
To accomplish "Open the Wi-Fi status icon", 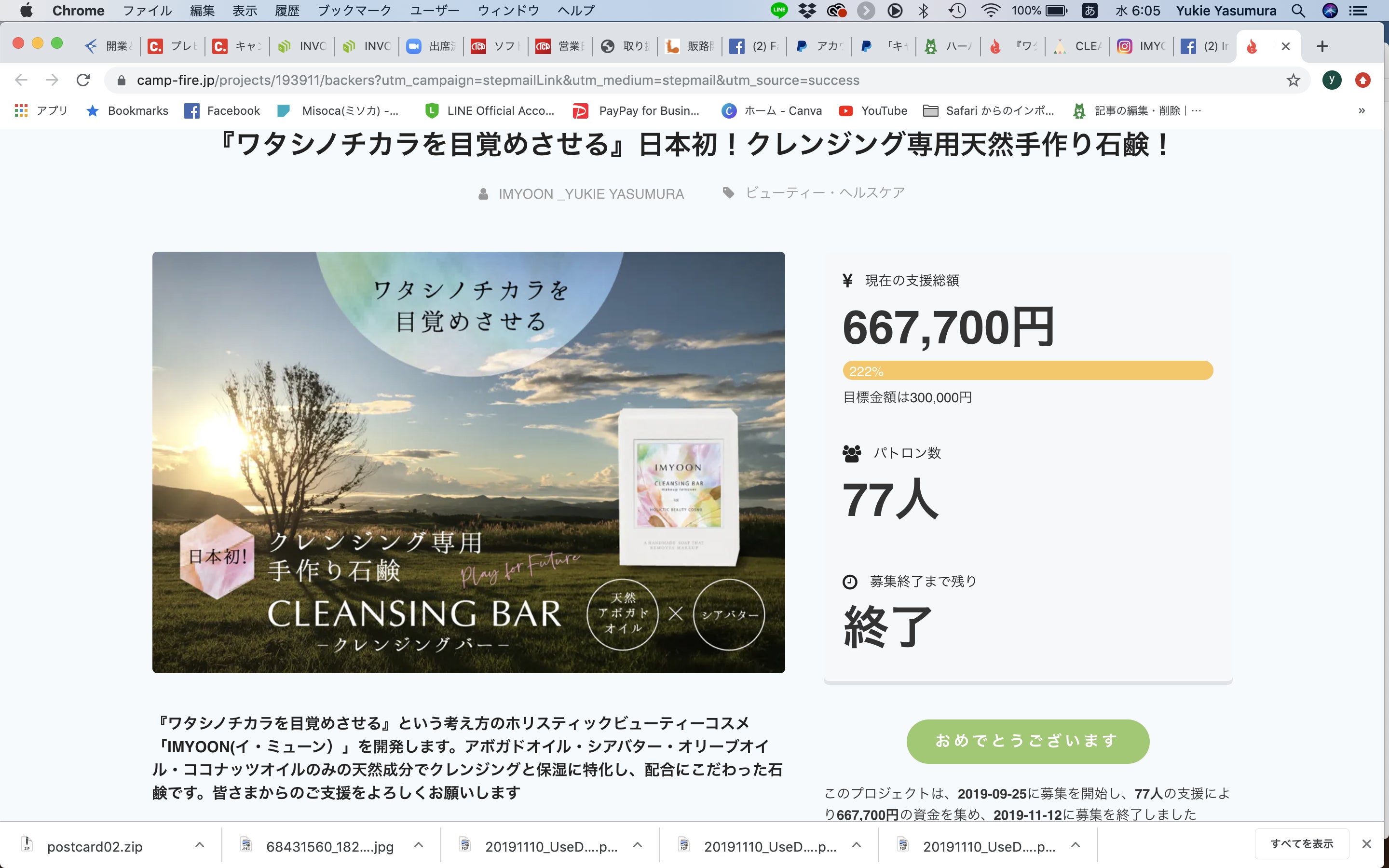I will [x=990, y=10].
